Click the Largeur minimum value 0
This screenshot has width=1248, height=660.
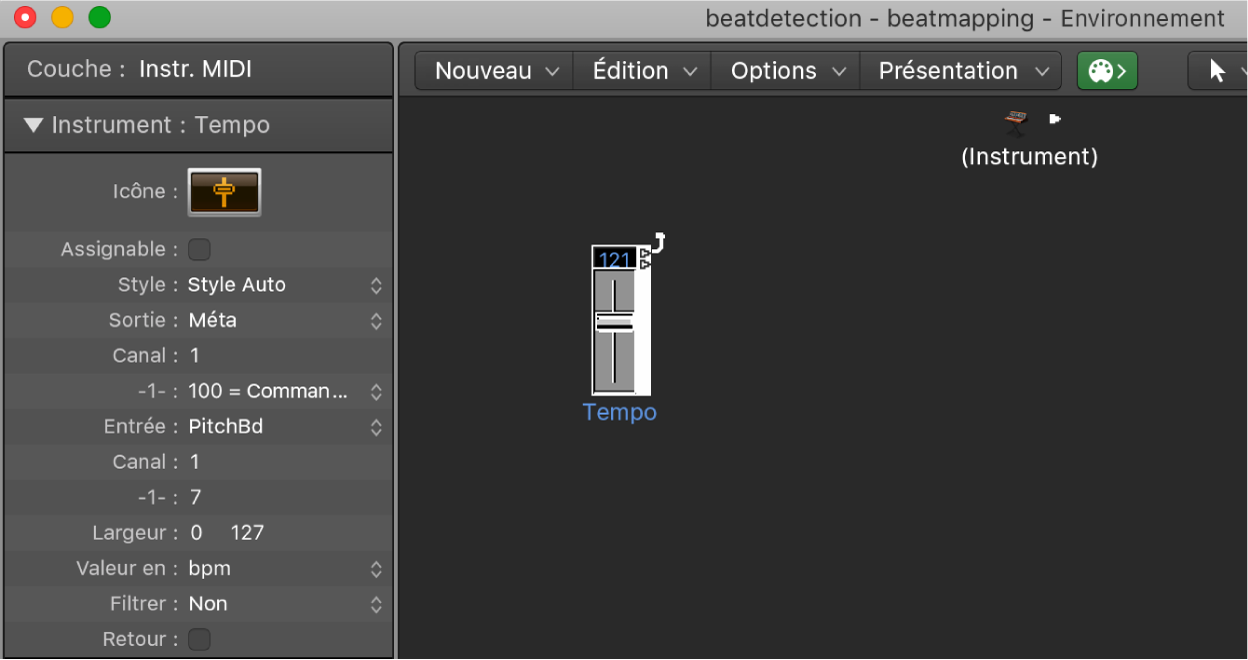[196, 533]
